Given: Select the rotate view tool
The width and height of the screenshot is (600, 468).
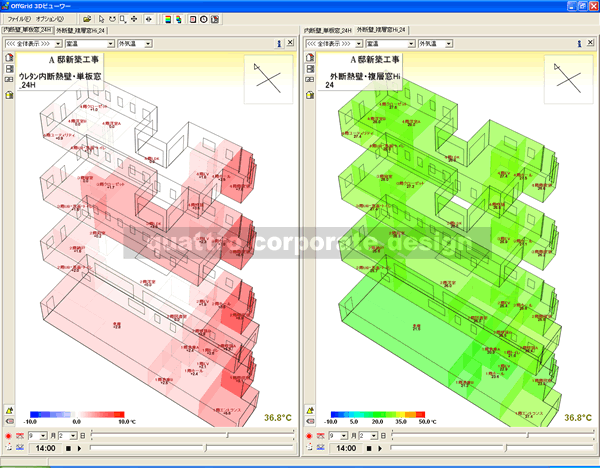Looking at the screenshot, I should click(x=112, y=19).
